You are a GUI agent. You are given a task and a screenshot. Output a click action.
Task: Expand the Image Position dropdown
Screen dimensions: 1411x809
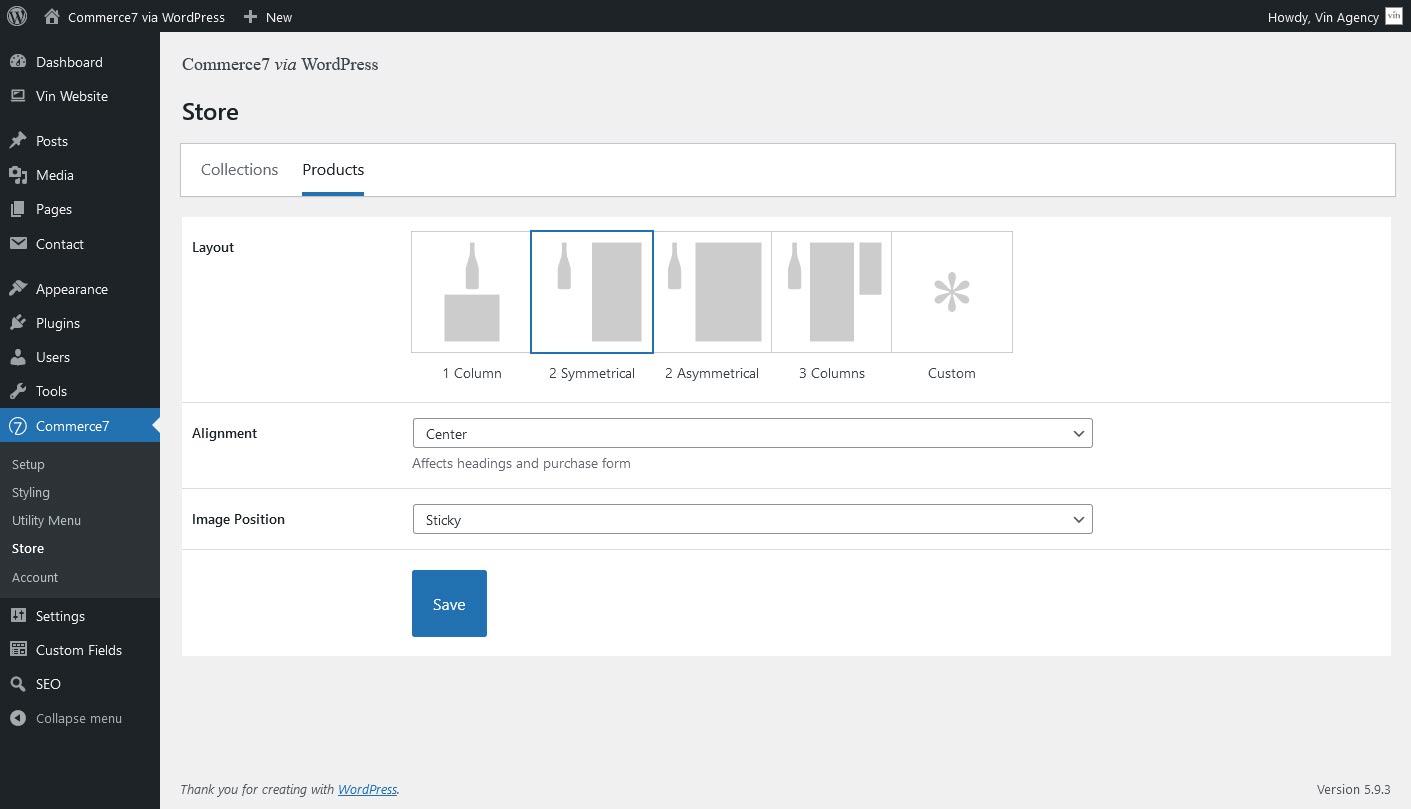point(752,519)
